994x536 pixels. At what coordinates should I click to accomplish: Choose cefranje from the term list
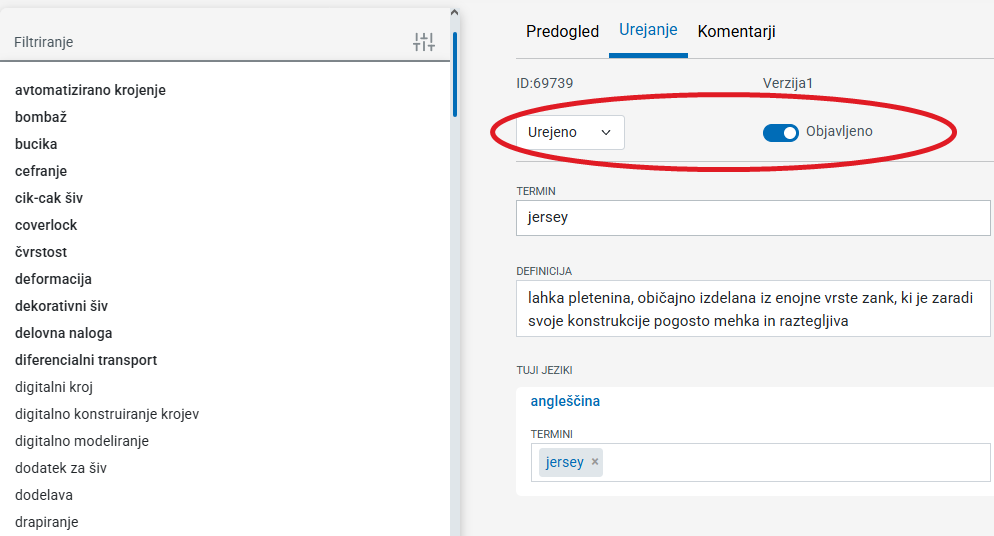[41, 171]
